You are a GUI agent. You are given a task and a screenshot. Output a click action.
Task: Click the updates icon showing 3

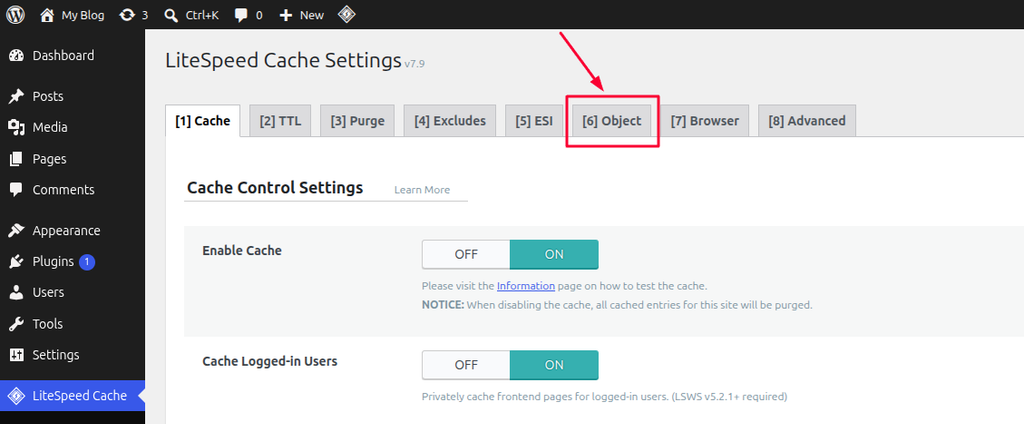127,15
